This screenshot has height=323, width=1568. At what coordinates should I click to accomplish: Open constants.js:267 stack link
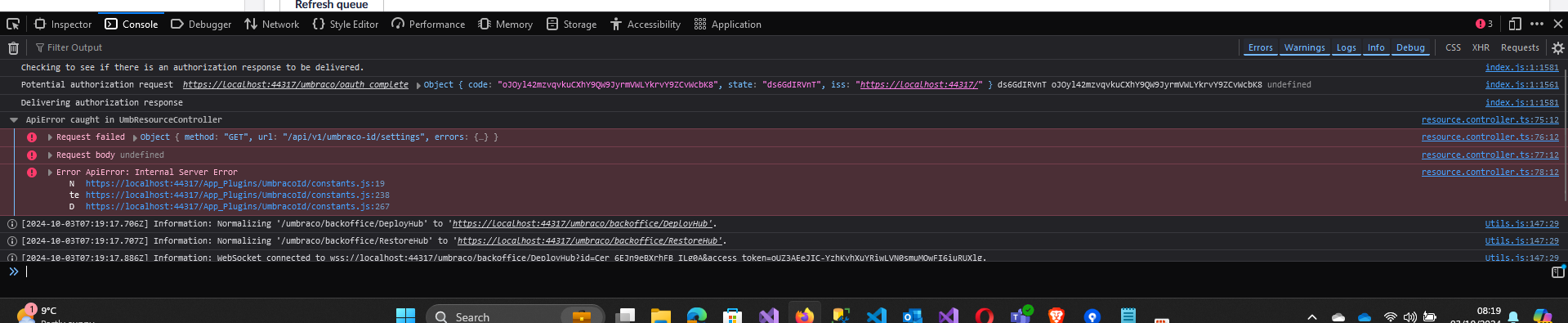coord(237,207)
